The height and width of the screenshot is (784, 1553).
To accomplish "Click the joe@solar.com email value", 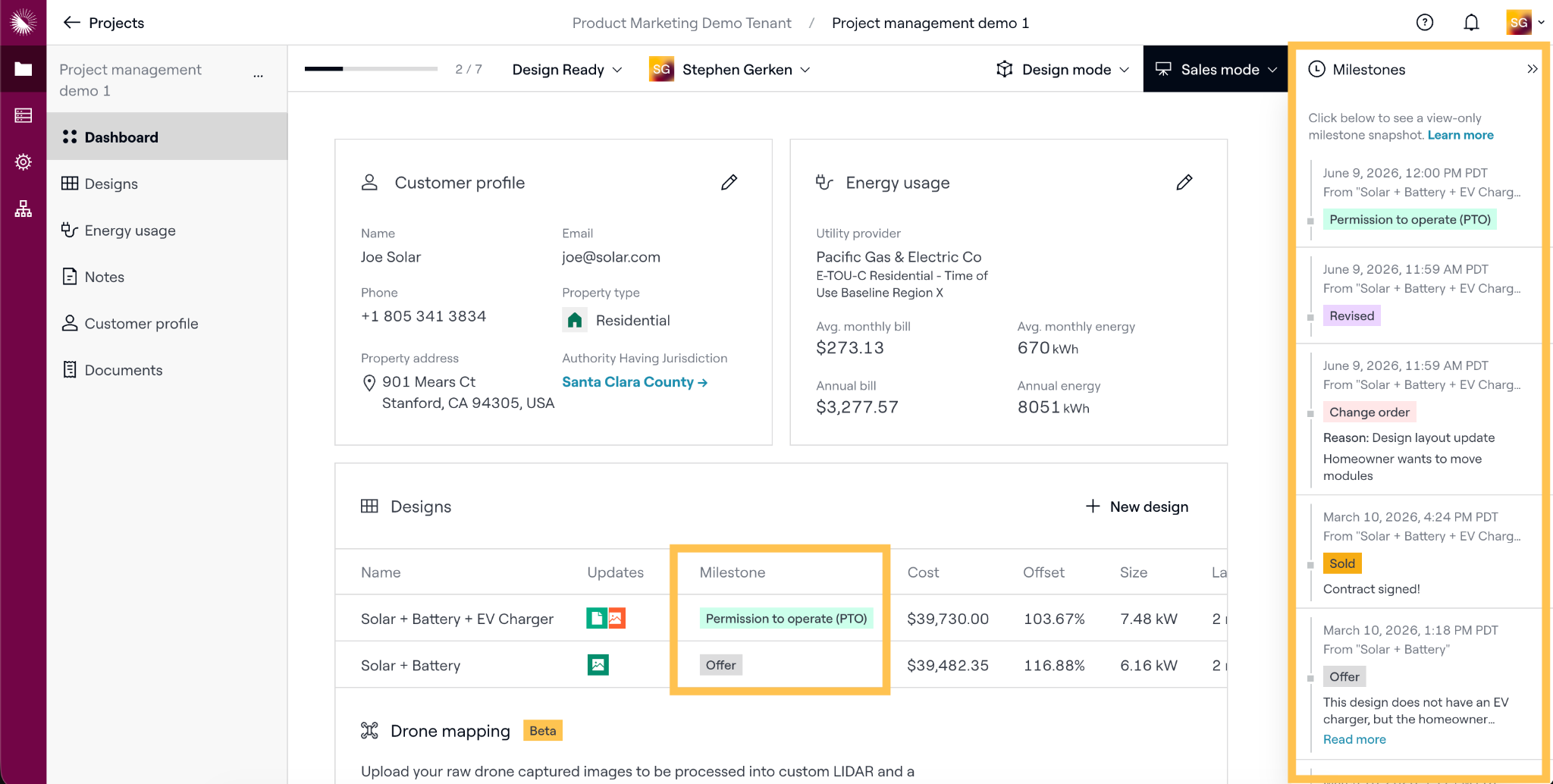I will click(x=611, y=257).
